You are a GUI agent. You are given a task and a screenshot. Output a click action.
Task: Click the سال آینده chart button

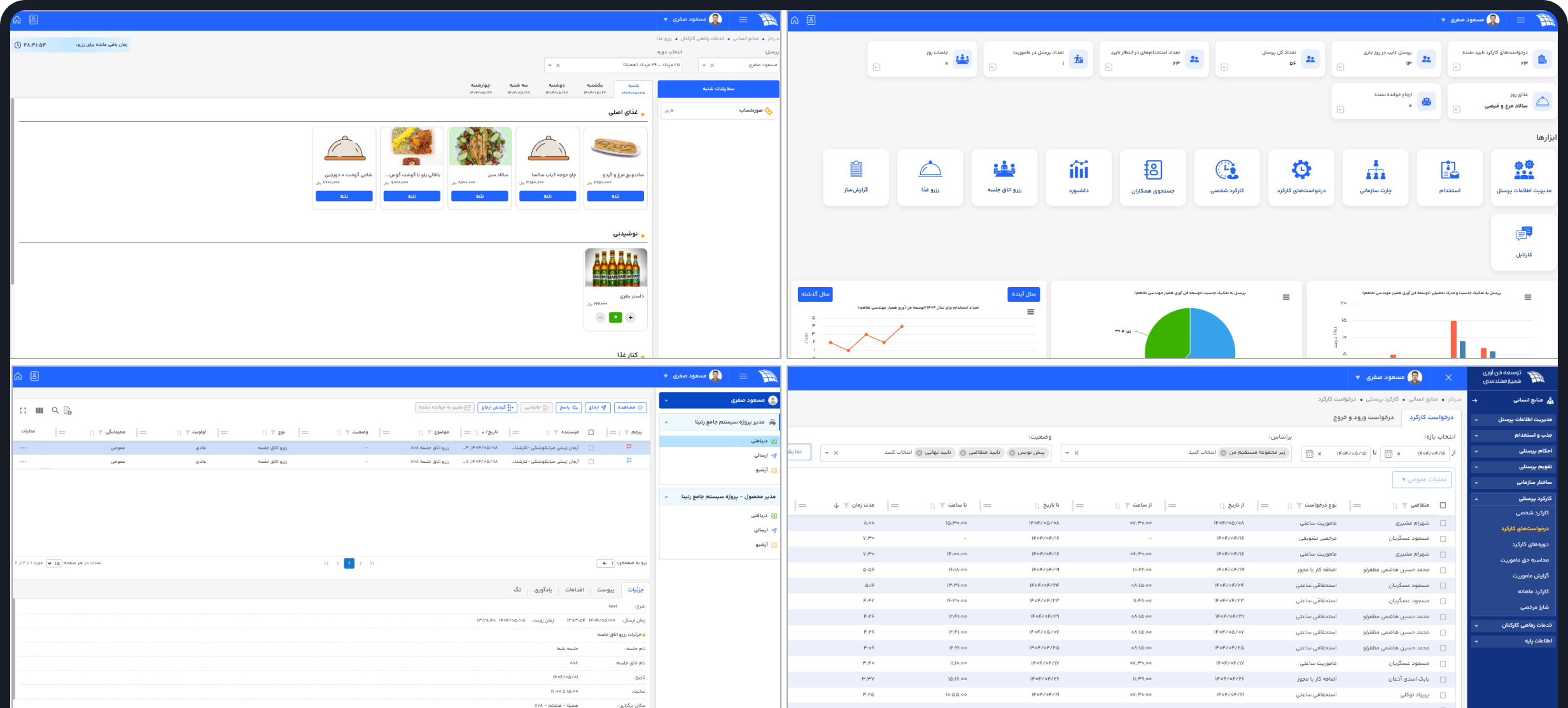tap(1023, 294)
